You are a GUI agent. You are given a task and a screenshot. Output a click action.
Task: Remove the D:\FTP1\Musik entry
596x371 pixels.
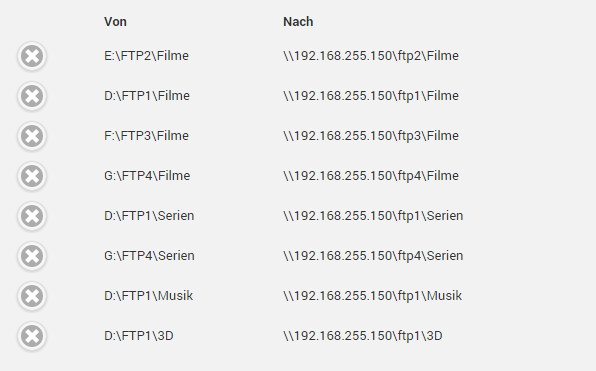[32, 296]
